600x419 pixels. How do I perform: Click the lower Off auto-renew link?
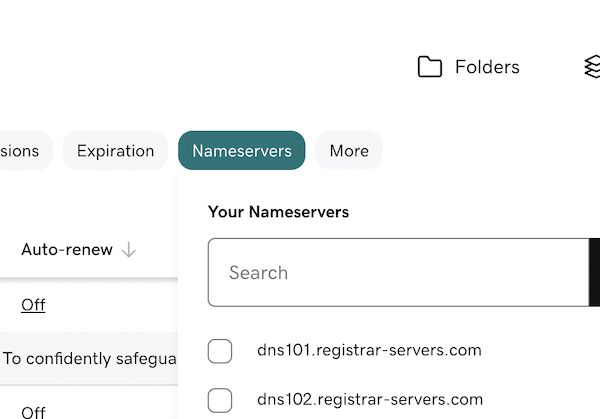(33, 412)
